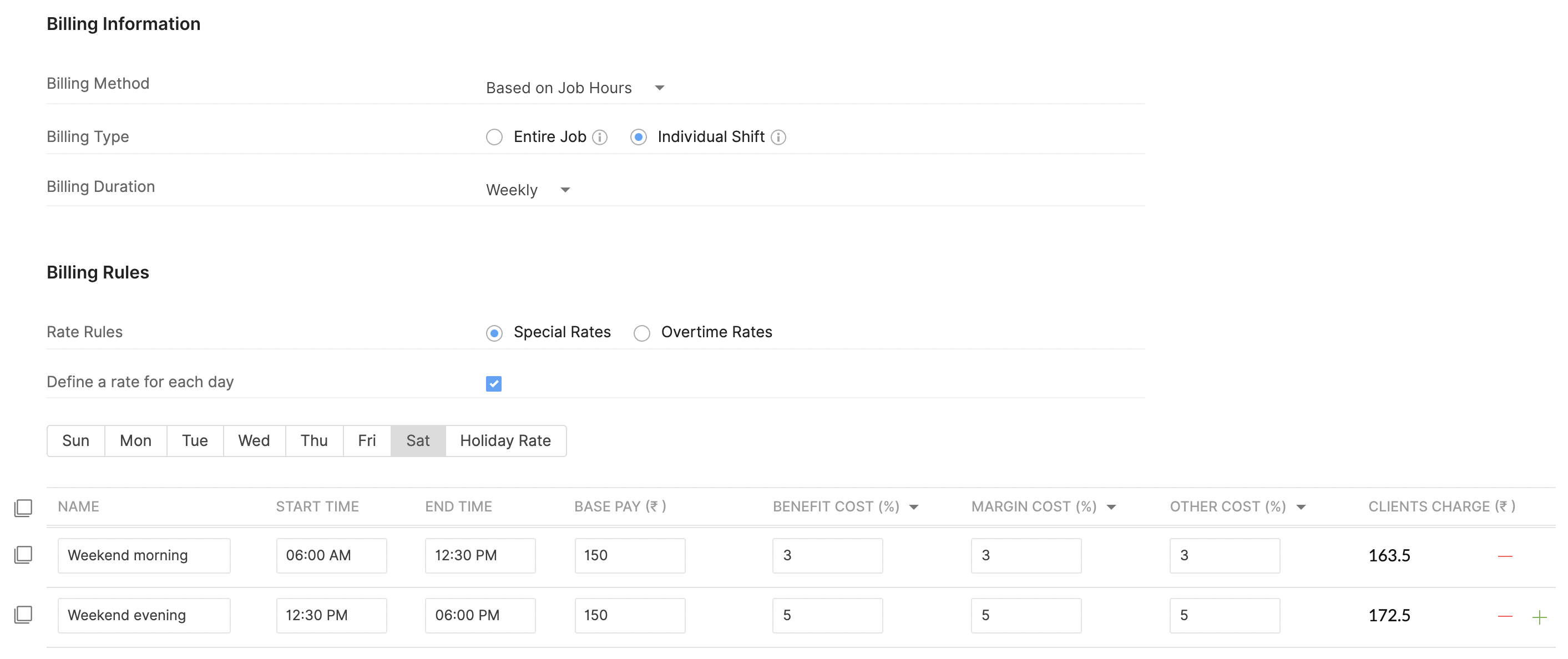
Task: Remove the Weekend morning row with minus
Action: (x=1505, y=556)
